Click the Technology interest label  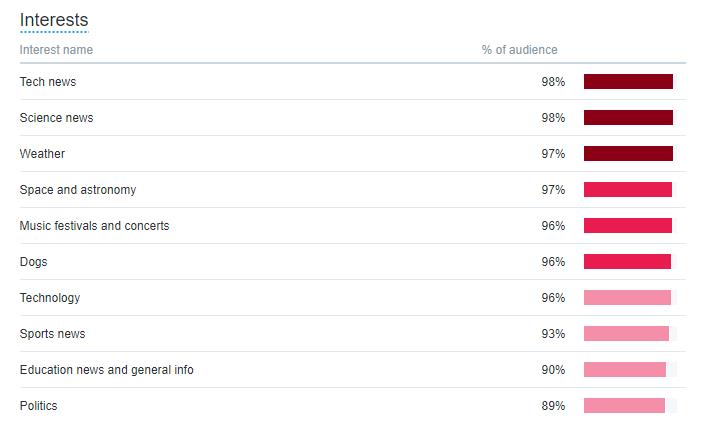click(50, 298)
